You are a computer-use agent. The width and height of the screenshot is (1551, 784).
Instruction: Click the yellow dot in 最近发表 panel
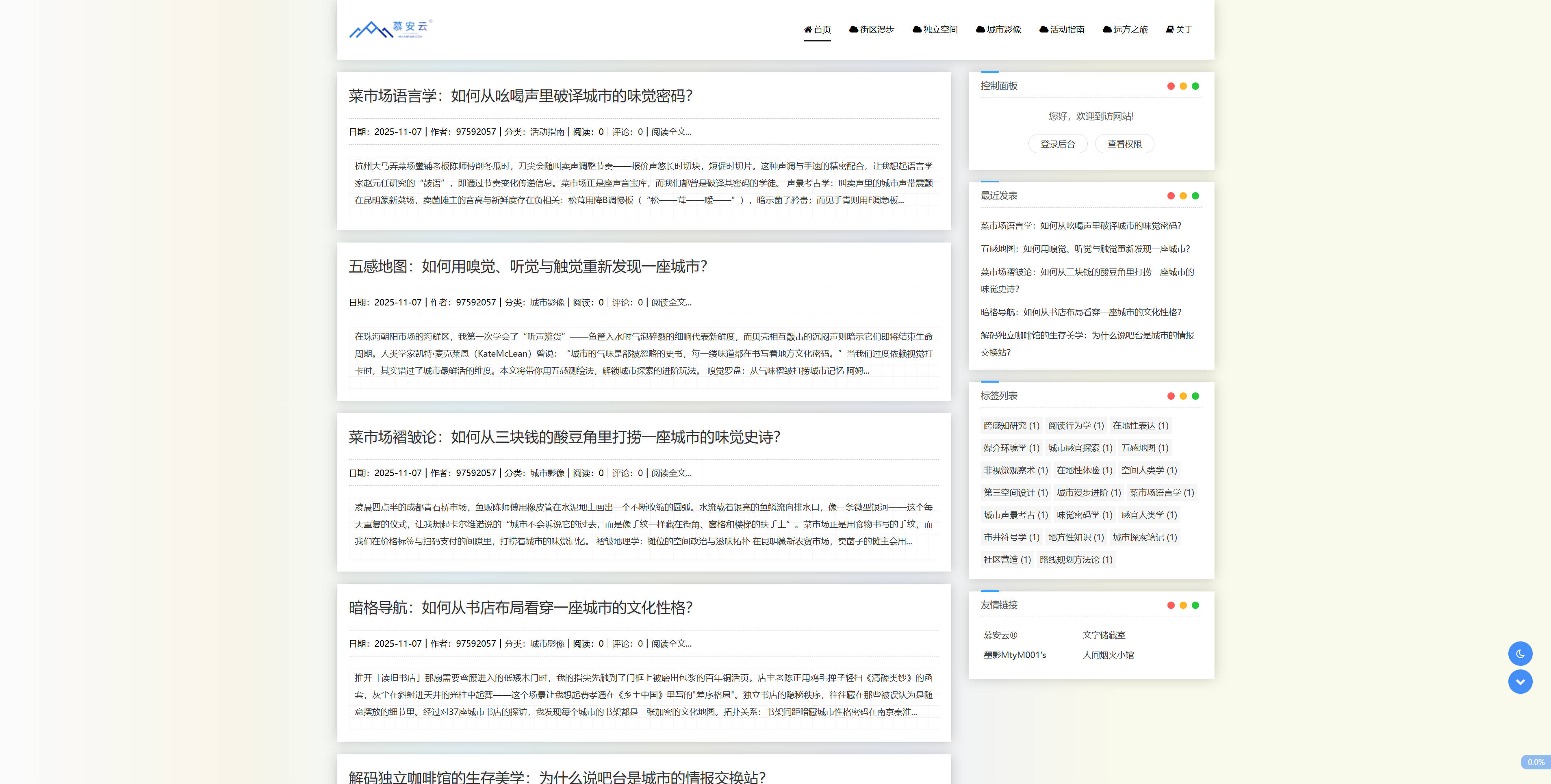tap(1182, 195)
